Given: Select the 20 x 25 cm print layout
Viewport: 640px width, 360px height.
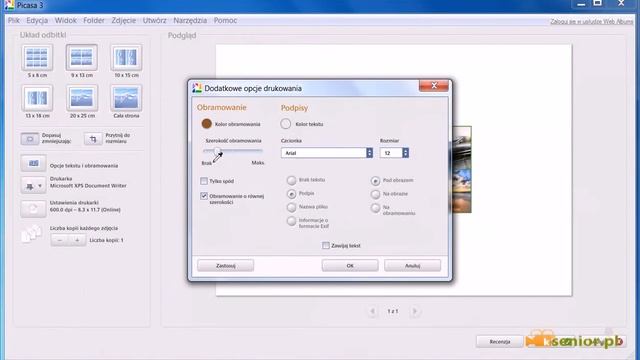Looking at the screenshot, I should pyautogui.click(x=82, y=98).
